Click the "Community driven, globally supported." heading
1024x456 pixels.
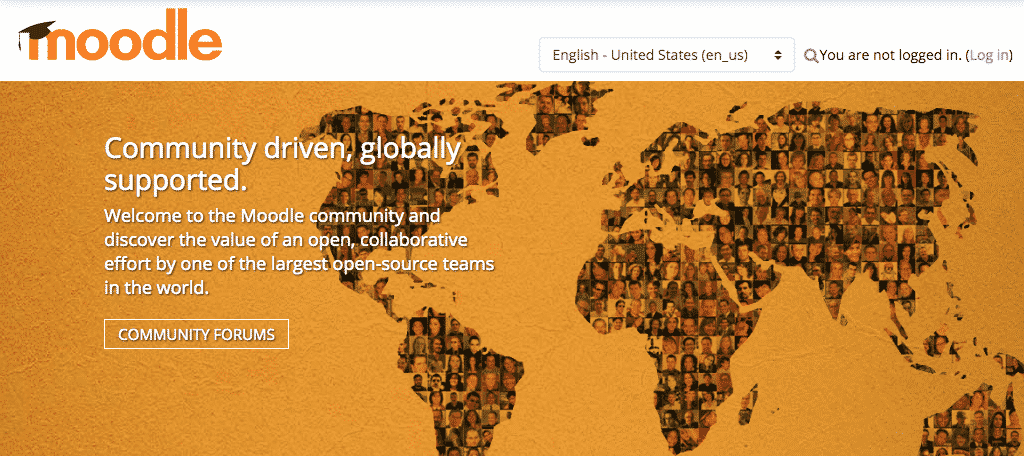[282, 163]
